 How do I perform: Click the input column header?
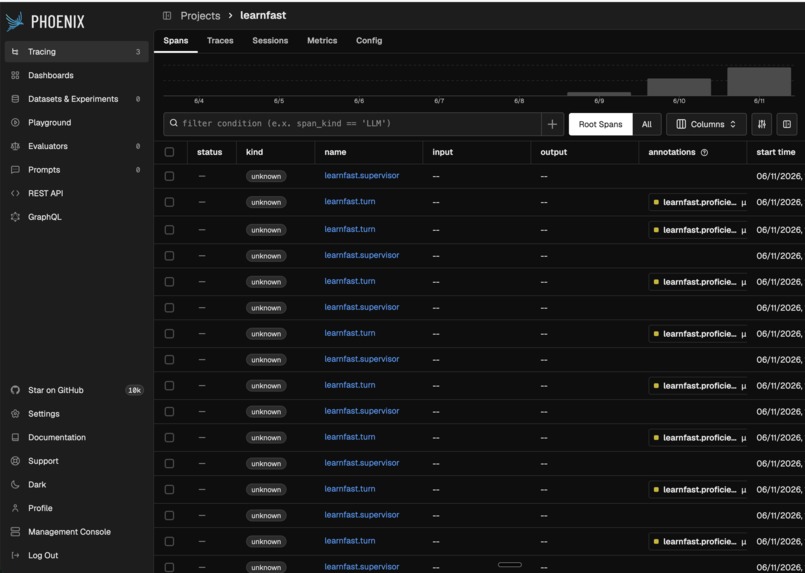443,152
